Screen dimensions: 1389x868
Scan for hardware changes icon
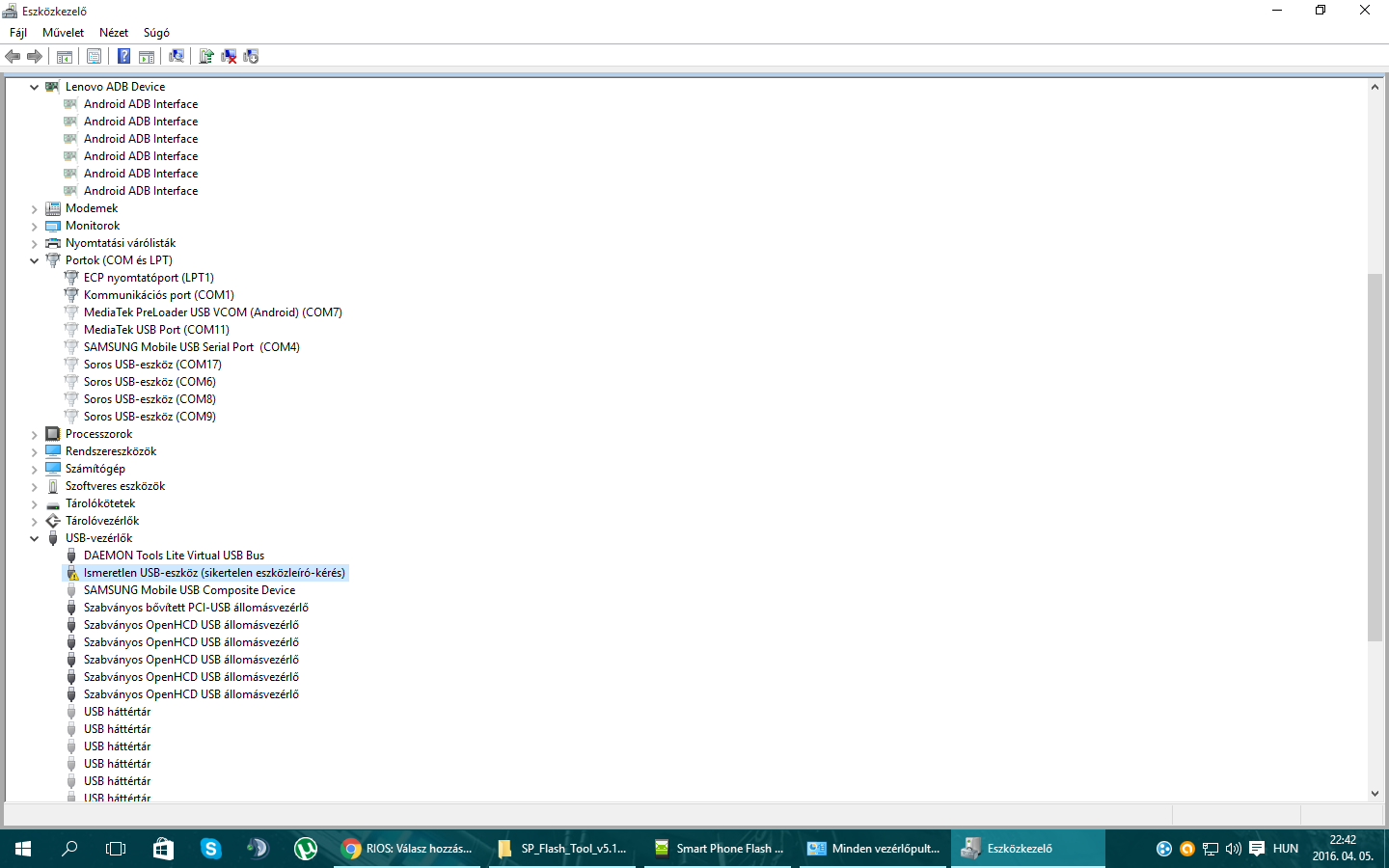pos(177,57)
